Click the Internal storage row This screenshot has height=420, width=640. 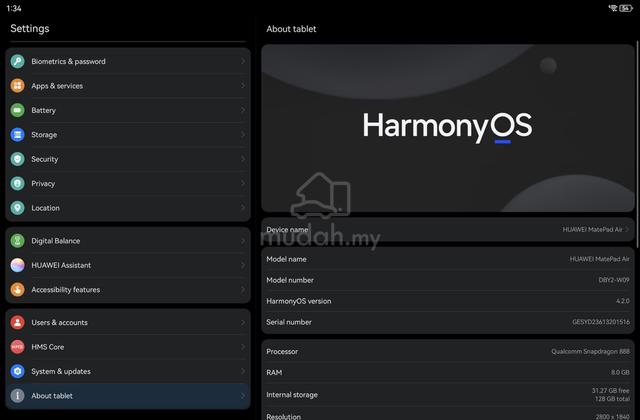point(448,395)
